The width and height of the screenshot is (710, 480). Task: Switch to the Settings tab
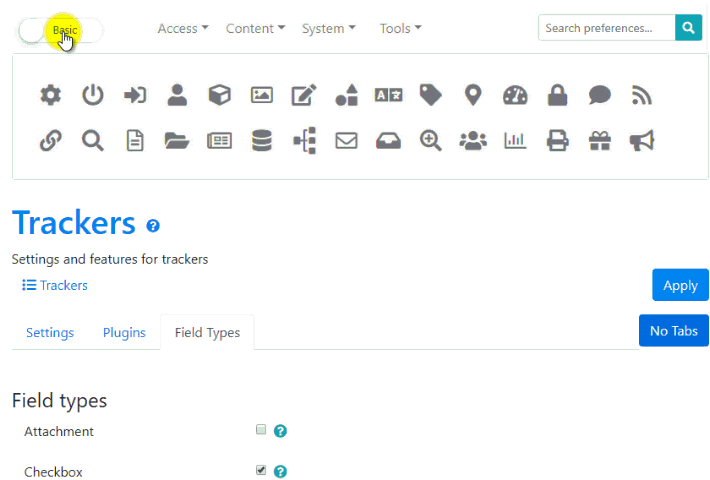(50, 333)
